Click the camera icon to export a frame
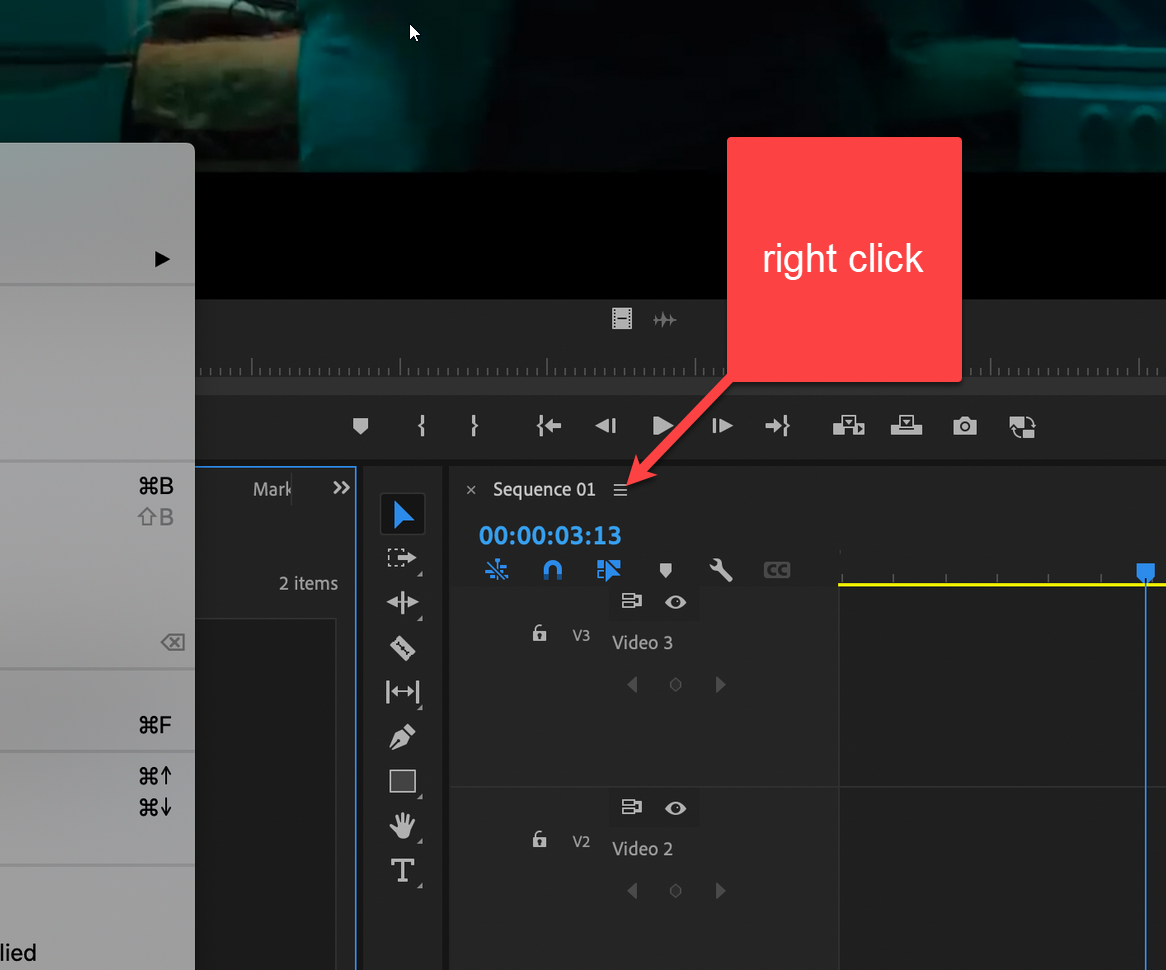 pos(964,426)
